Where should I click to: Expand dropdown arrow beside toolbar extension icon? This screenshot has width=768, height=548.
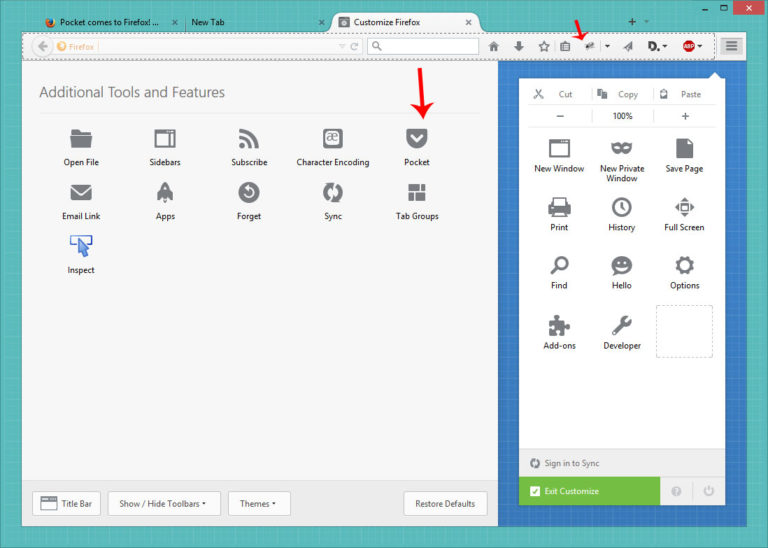point(607,47)
